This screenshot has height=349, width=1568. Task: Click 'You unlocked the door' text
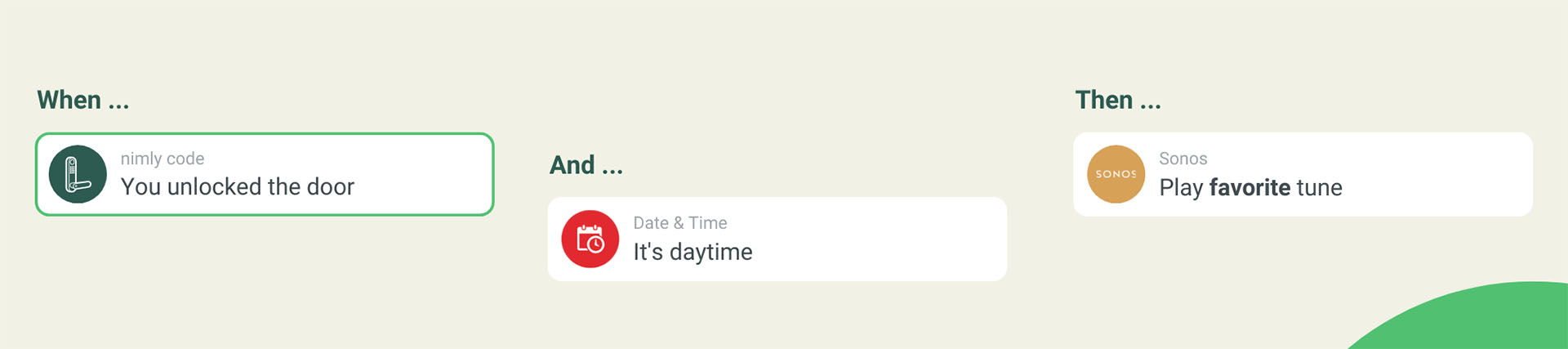tap(238, 186)
